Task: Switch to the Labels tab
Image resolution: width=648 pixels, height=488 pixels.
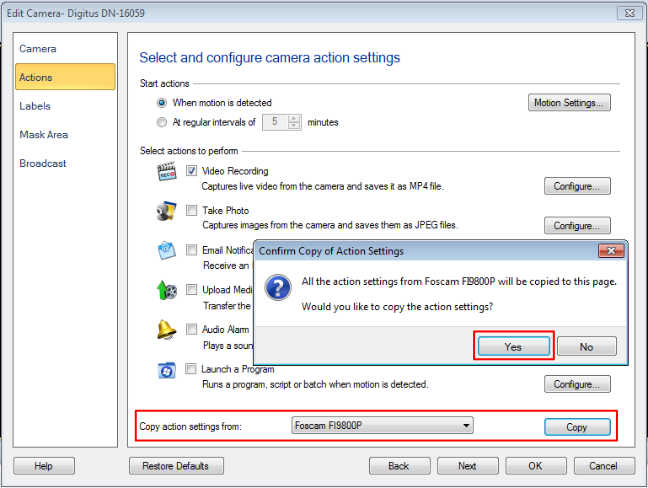Action: tap(35, 106)
